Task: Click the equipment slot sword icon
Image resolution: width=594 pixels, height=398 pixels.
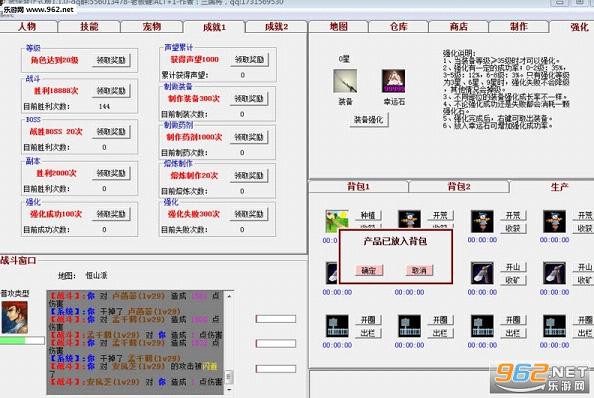Action: 345,81
